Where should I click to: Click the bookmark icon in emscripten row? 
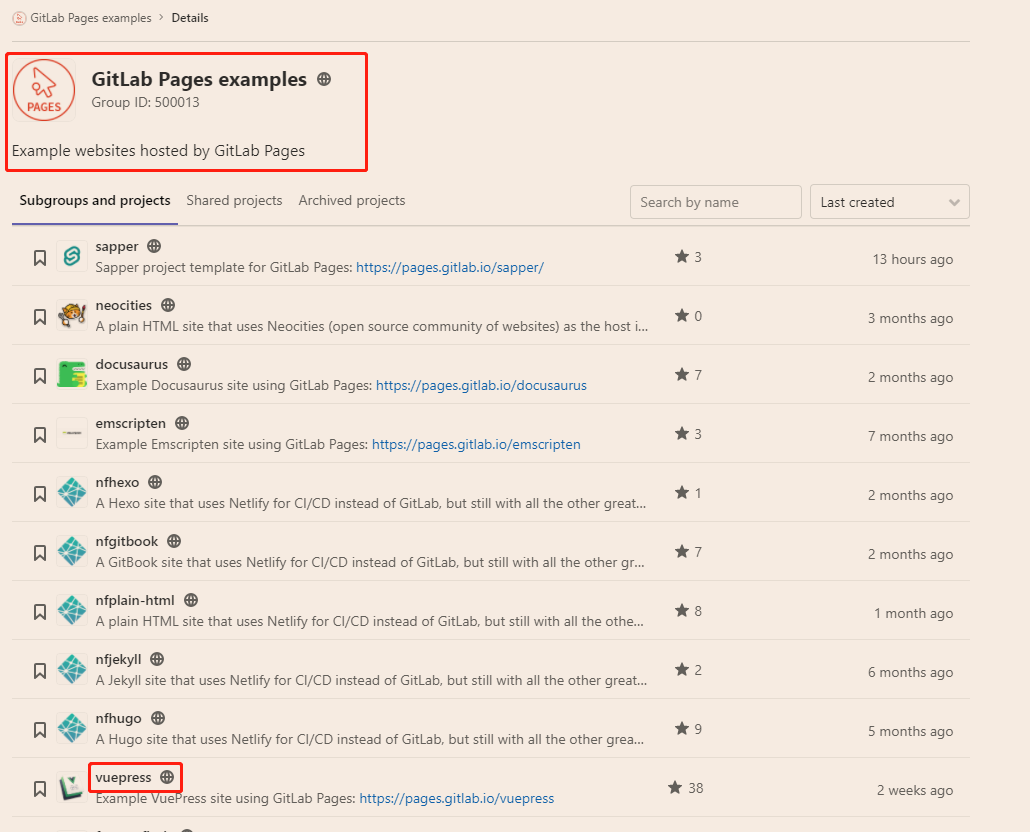pos(40,435)
